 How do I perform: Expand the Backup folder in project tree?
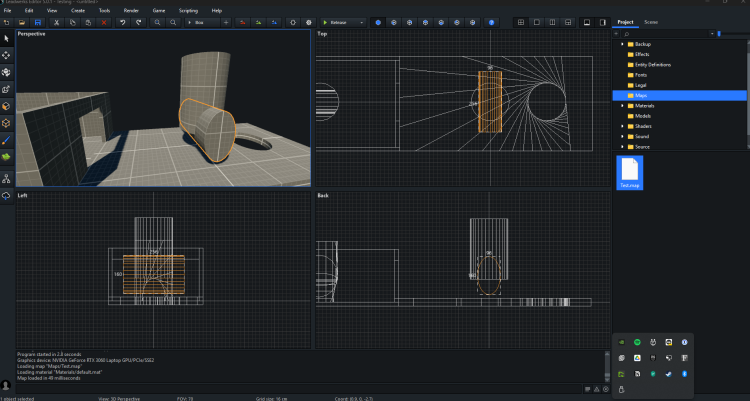[622, 44]
